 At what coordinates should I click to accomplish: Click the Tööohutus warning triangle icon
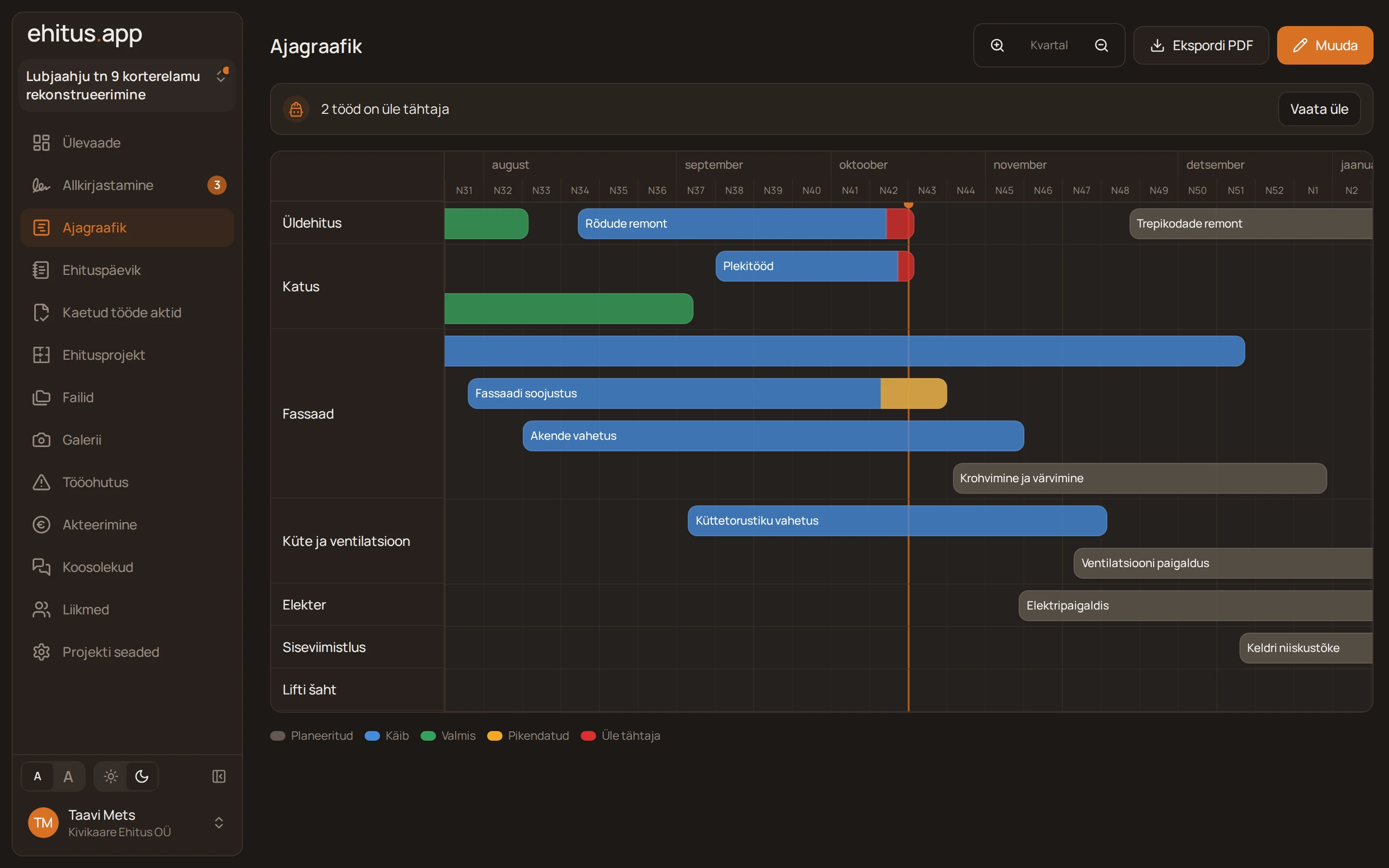point(41,482)
